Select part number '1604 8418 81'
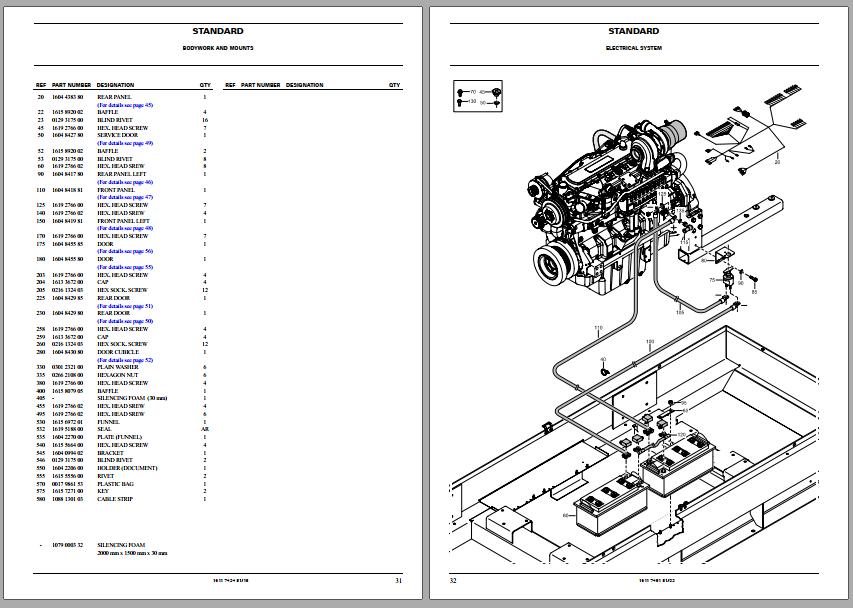This screenshot has height=608, width=853. click(x=67, y=190)
